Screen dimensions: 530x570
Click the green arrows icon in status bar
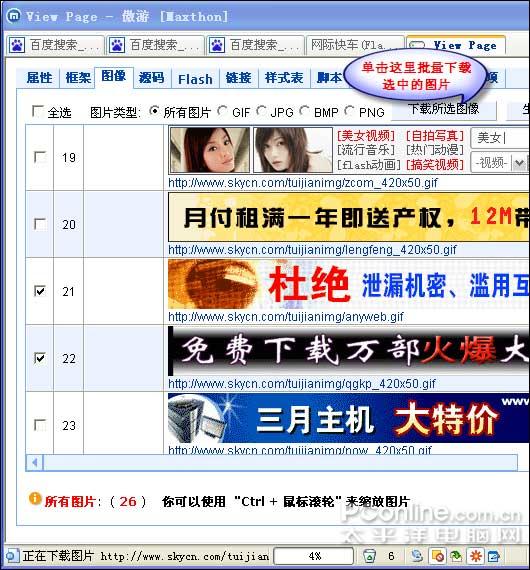[456, 556]
